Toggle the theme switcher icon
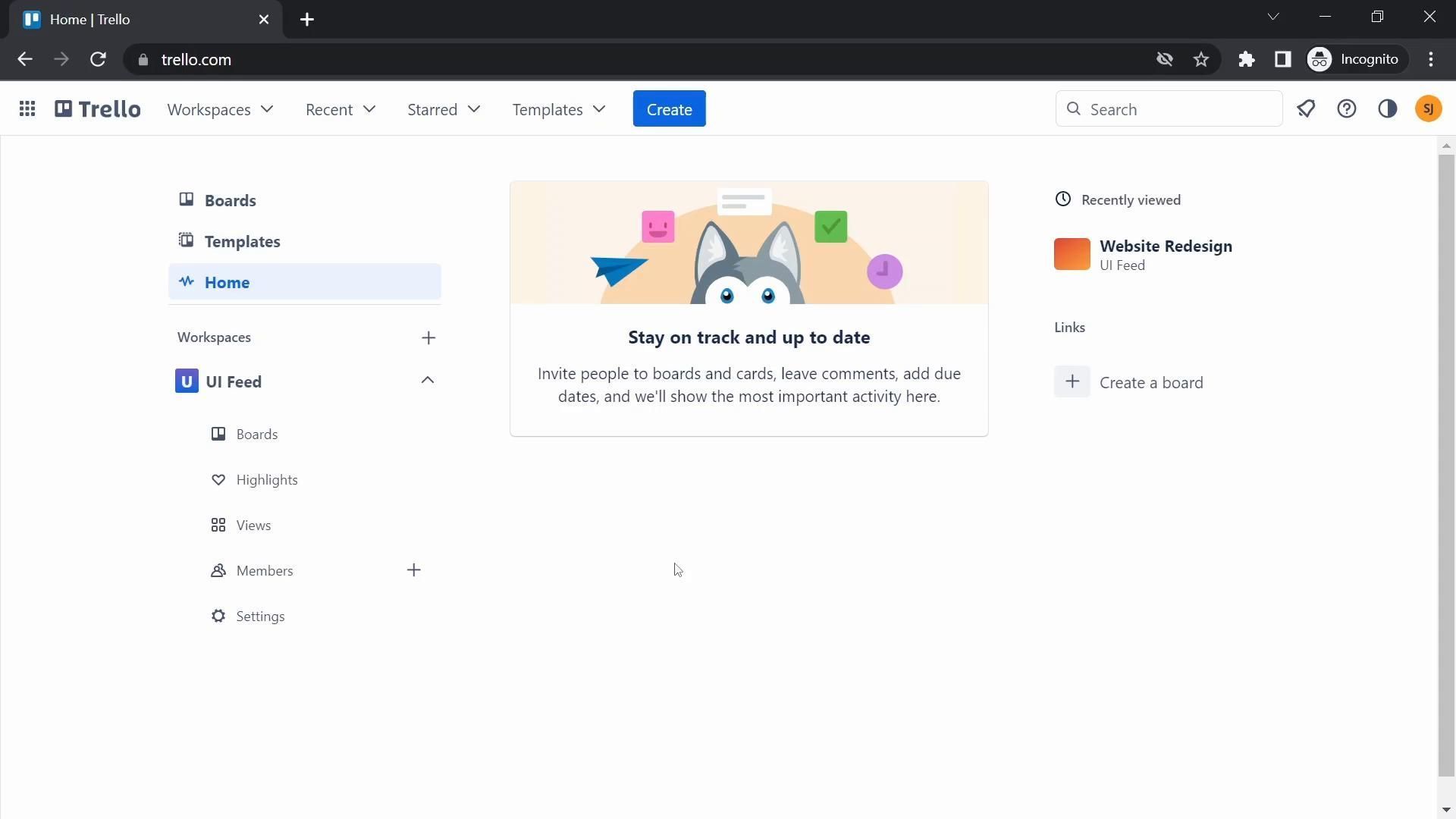The height and width of the screenshot is (819, 1456). tap(1388, 109)
